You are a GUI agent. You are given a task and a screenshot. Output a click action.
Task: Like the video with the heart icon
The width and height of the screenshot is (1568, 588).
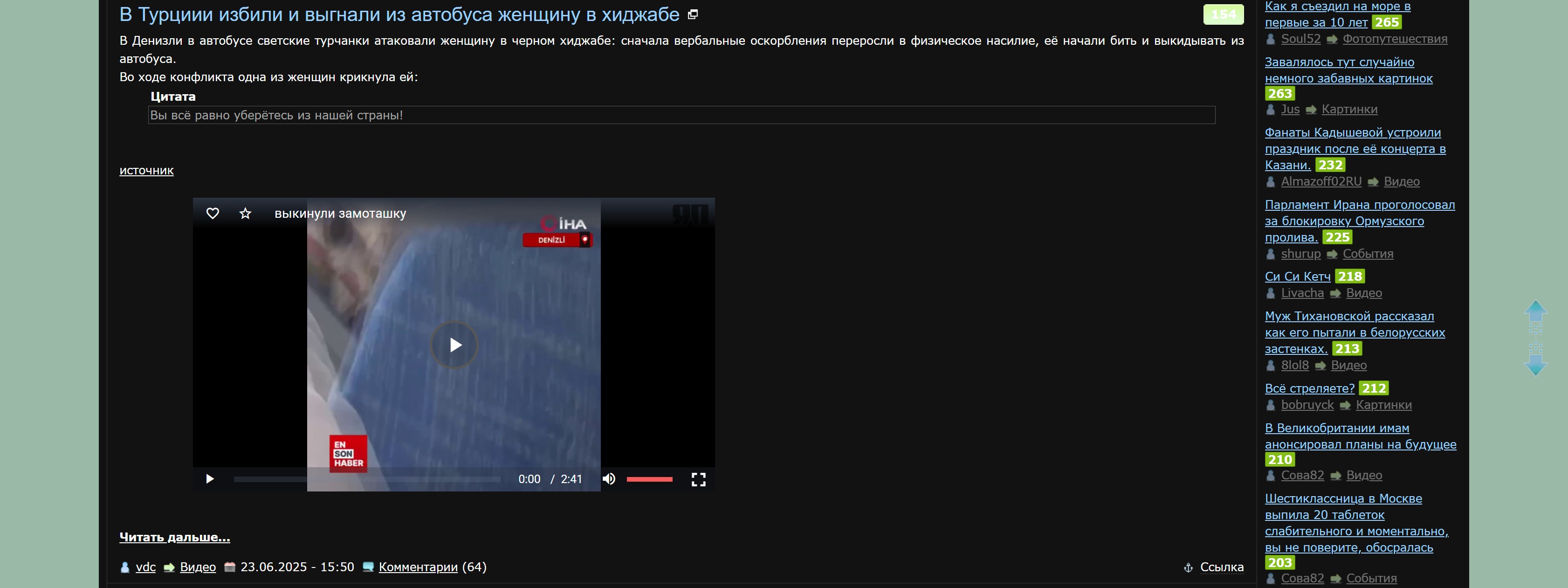(213, 214)
